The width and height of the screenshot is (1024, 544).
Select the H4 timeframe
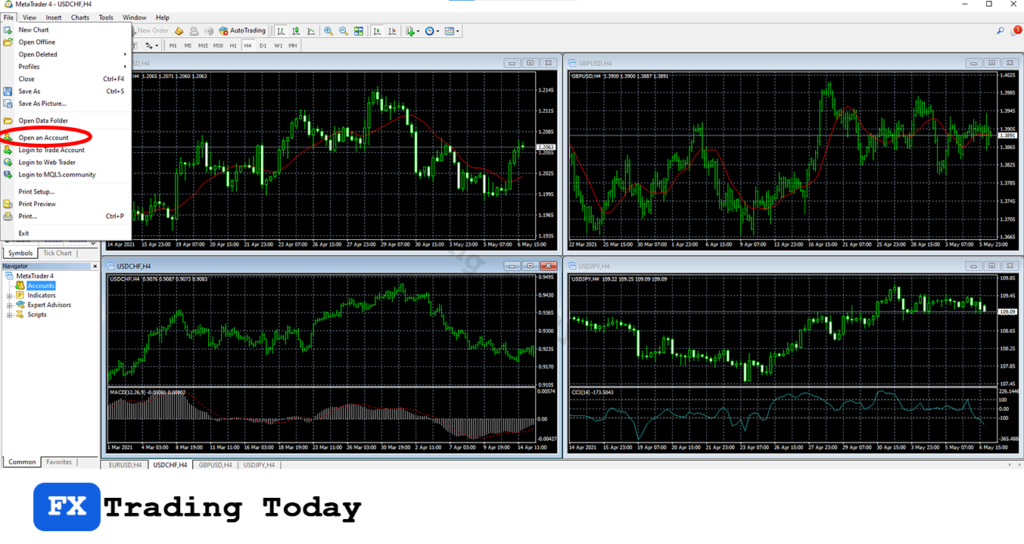(x=248, y=46)
